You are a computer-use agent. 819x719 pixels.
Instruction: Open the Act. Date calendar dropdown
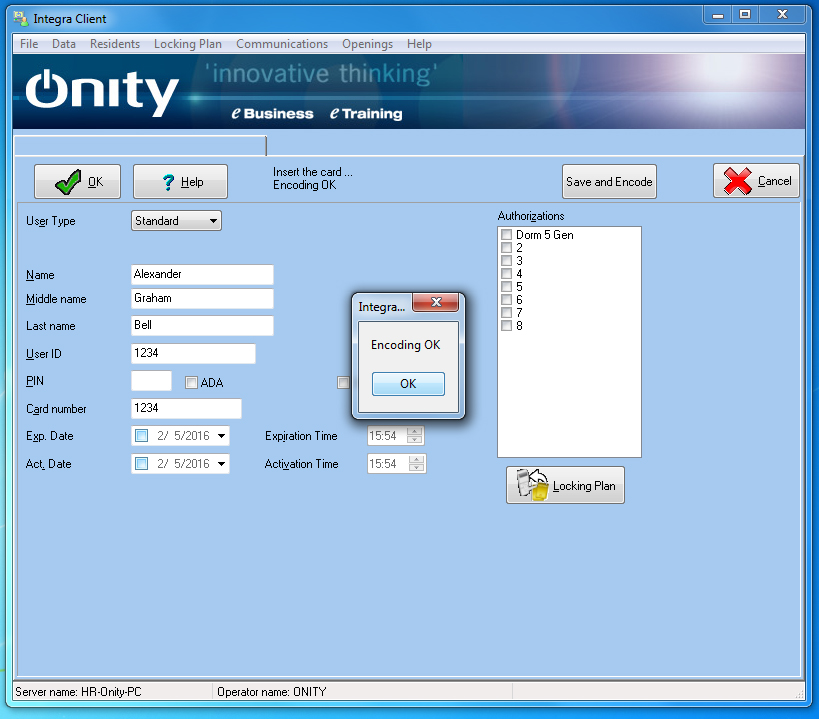click(221, 464)
